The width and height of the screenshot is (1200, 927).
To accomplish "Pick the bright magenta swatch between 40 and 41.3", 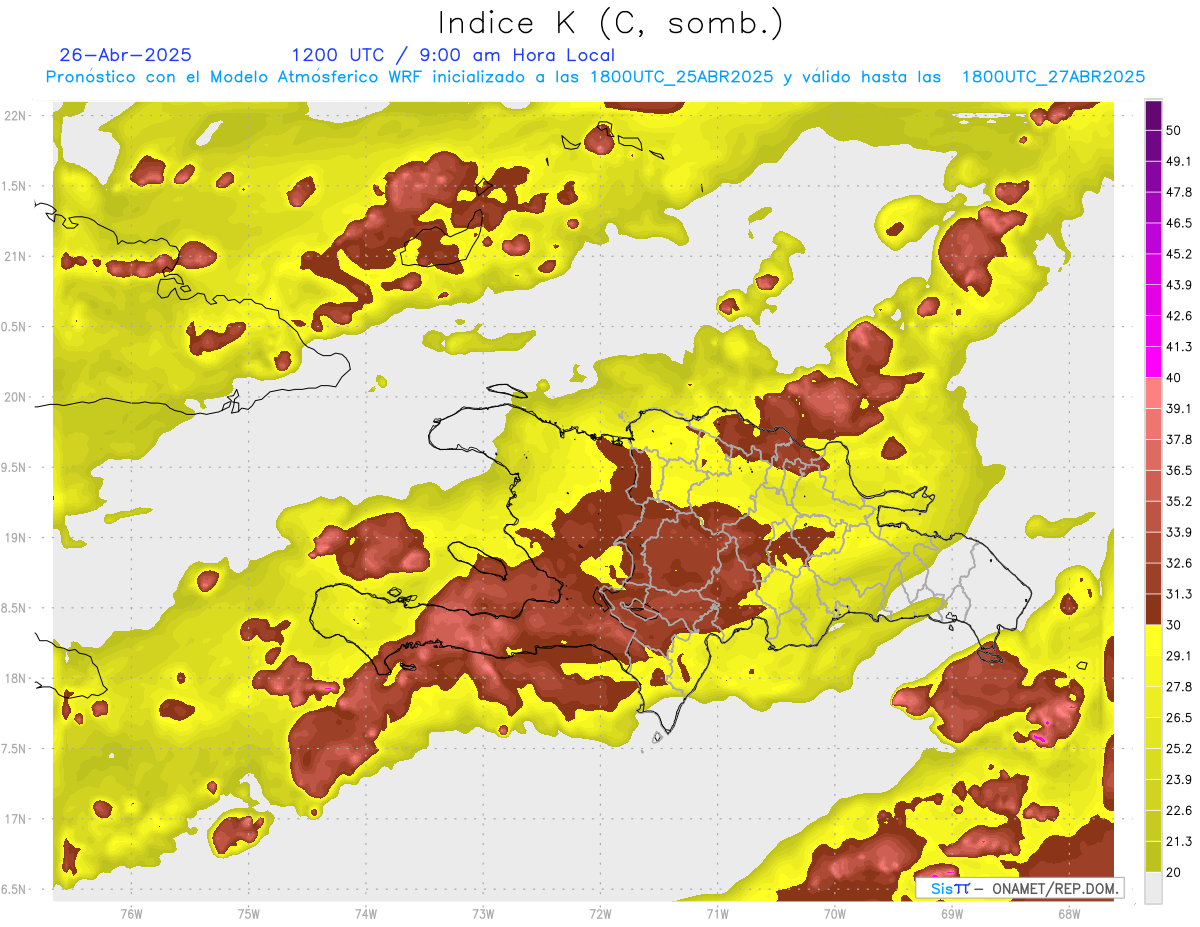I will 1153,362.
